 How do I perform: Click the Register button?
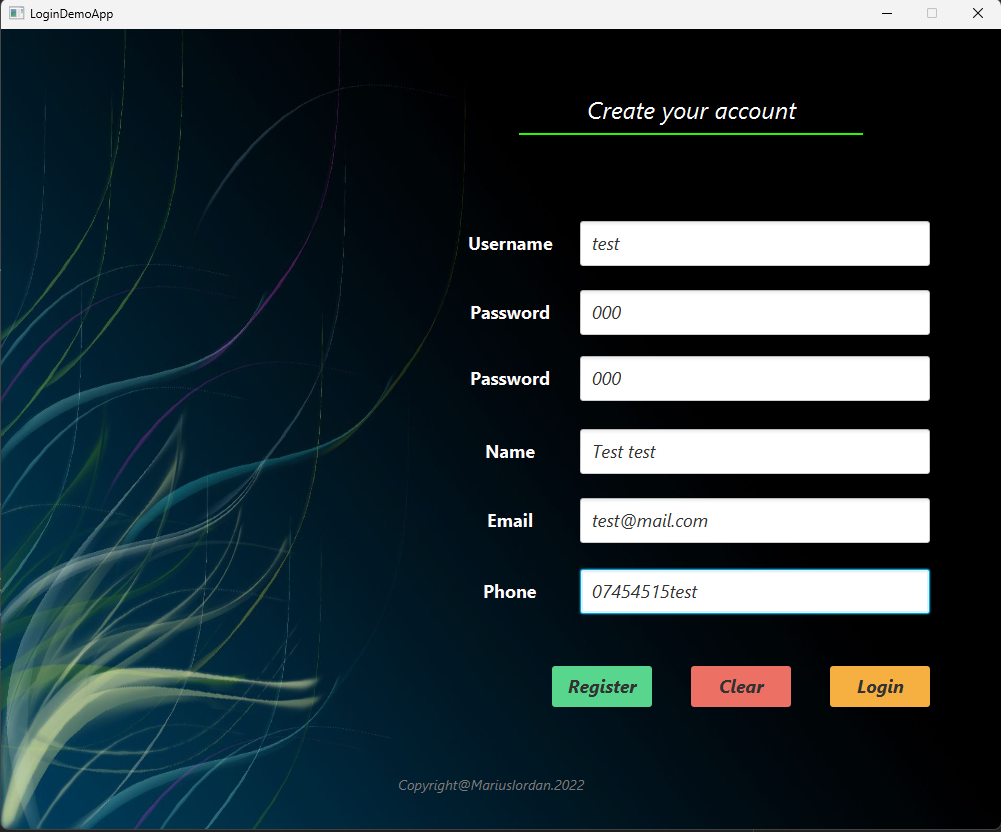pyautogui.click(x=601, y=686)
